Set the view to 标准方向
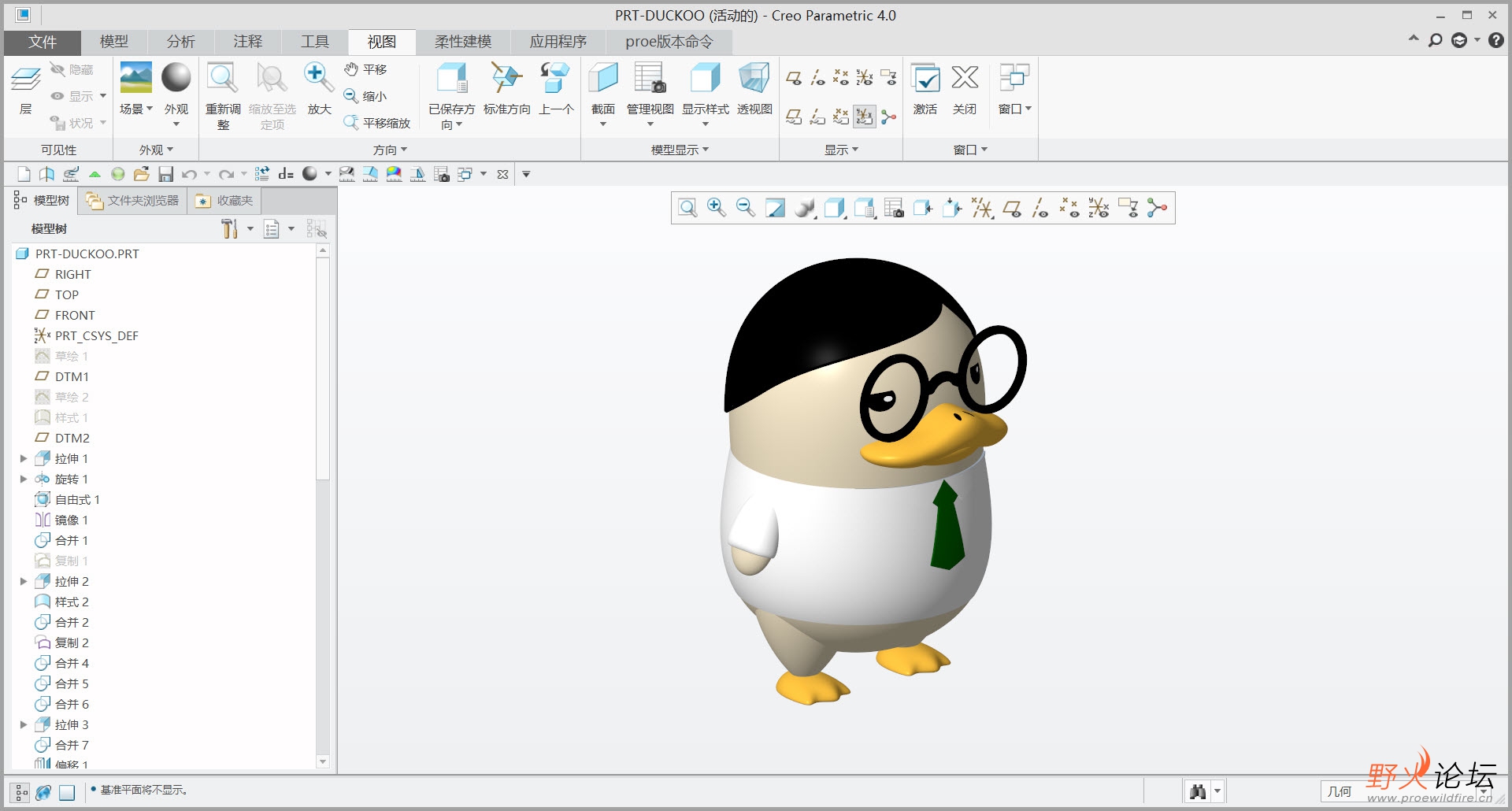Image resolution: width=1512 pixels, height=811 pixels. [x=506, y=88]
